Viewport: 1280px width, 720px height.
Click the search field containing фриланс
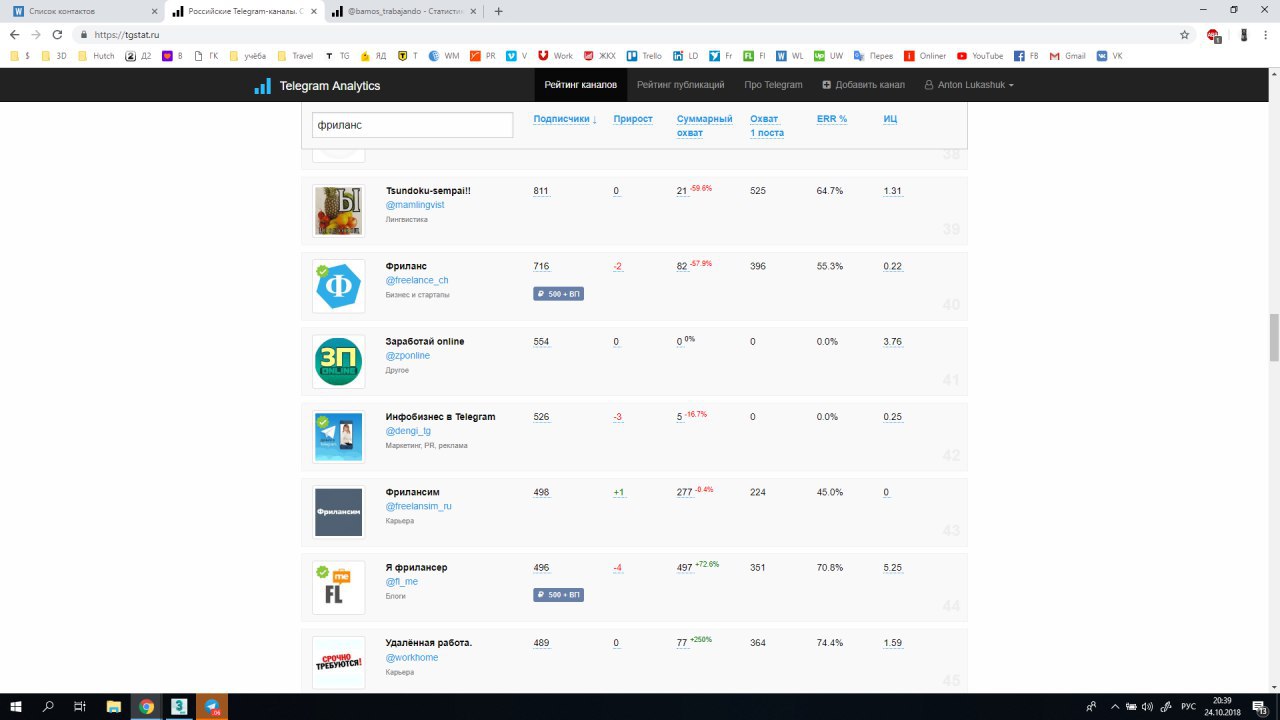(x=412, y=125)
